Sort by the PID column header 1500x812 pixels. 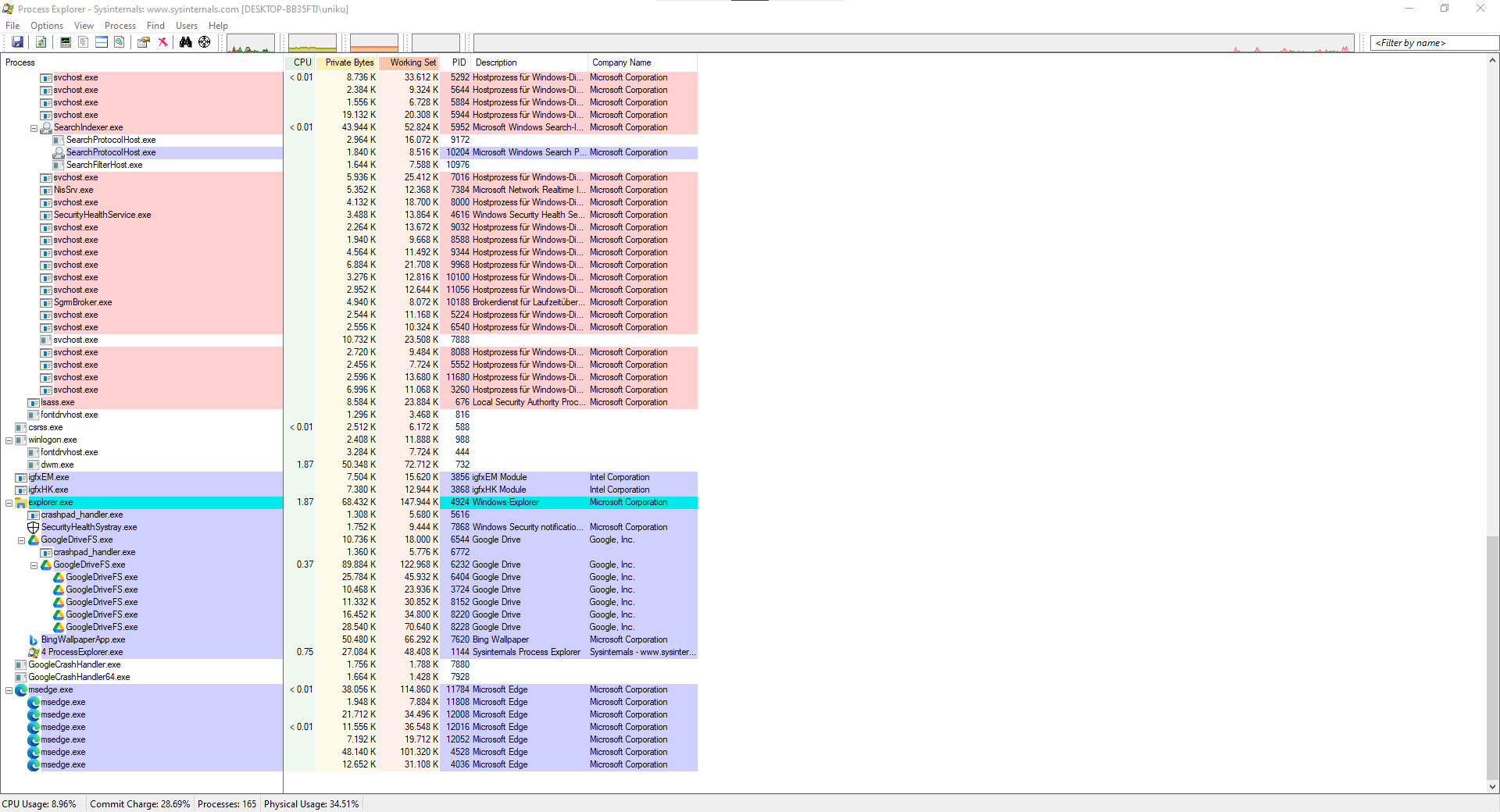click(x=456, y=62)
